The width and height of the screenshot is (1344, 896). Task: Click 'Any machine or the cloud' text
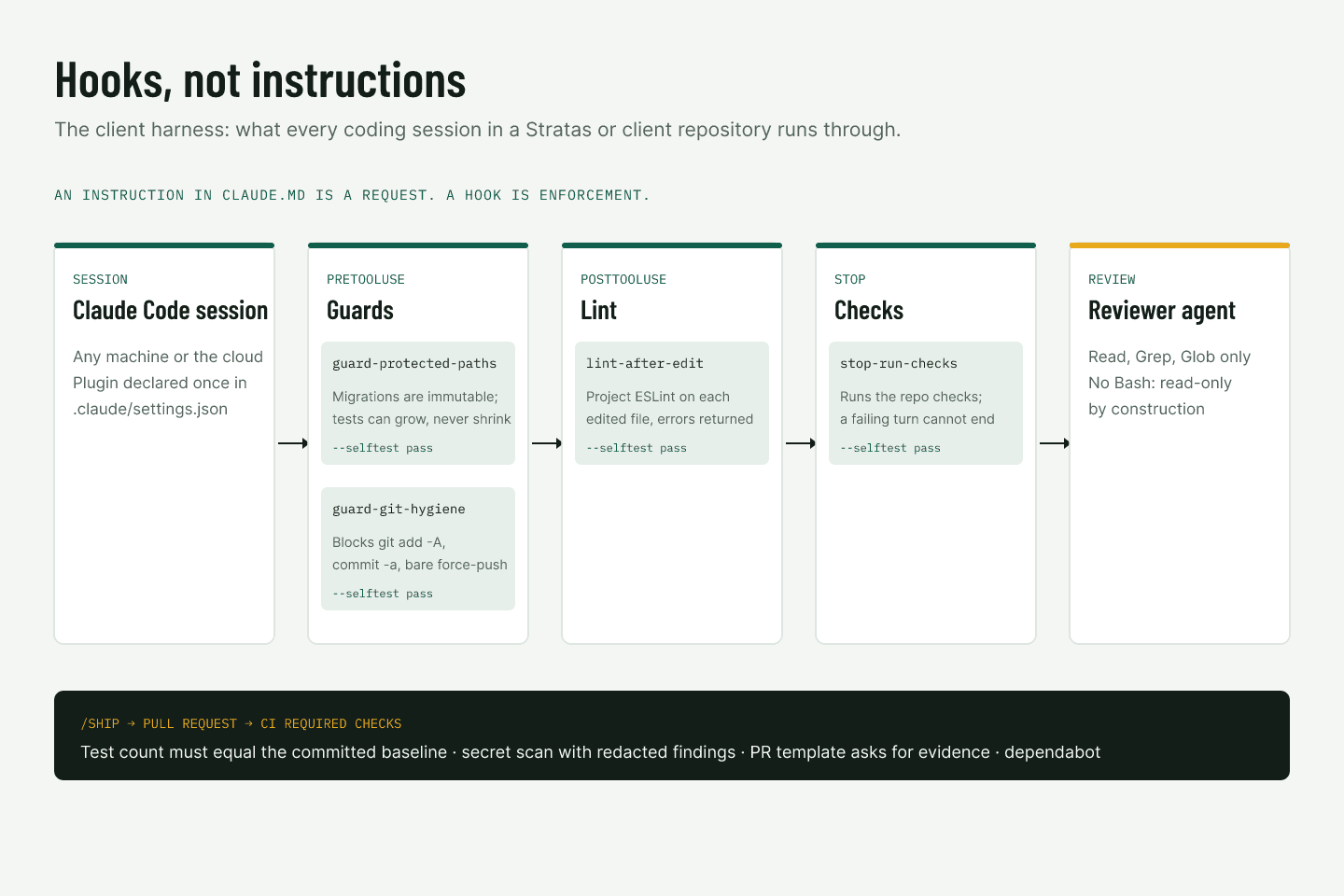click(x=168, y=357)
